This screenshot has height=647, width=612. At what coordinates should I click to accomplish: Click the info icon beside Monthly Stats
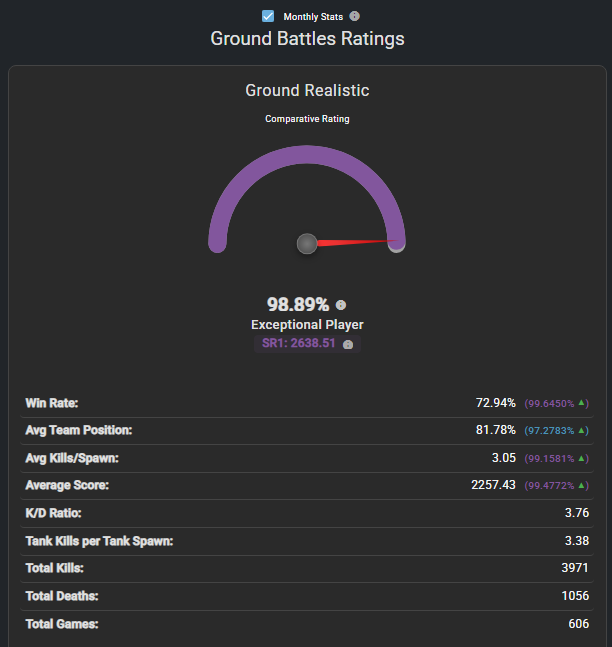click(x=355, y=16)
